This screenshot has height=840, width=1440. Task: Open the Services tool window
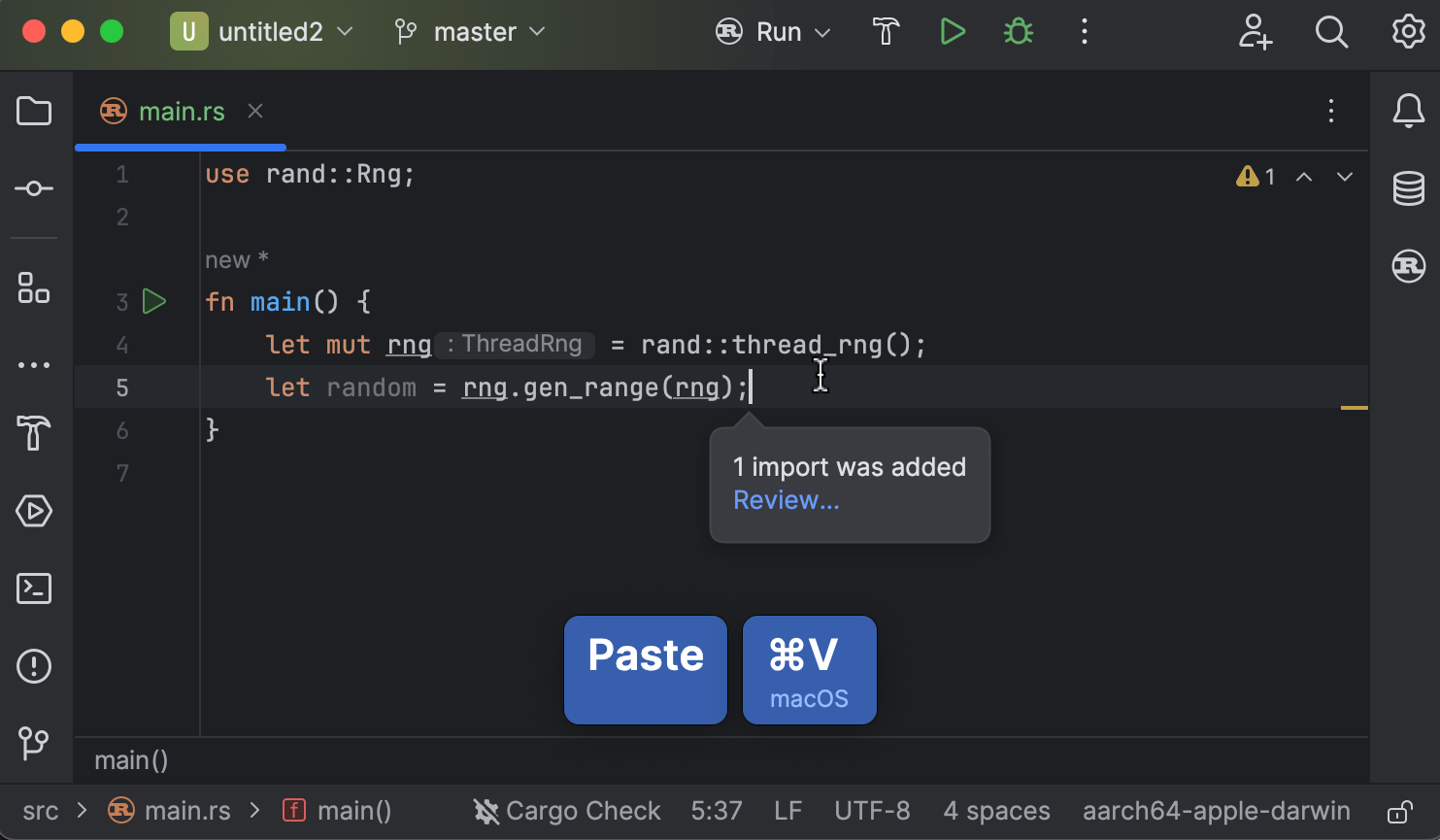[34, 511]
